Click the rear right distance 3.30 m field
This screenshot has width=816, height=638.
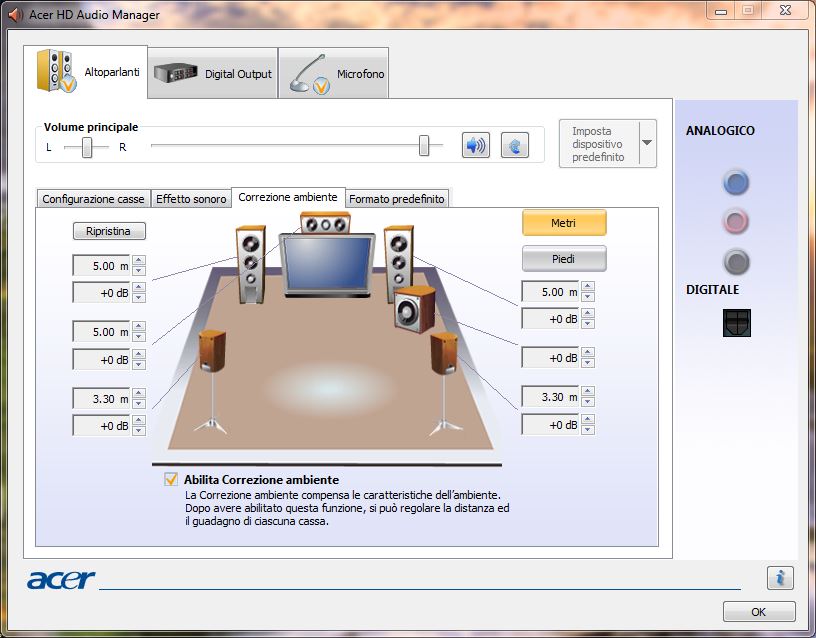point(551,397)
